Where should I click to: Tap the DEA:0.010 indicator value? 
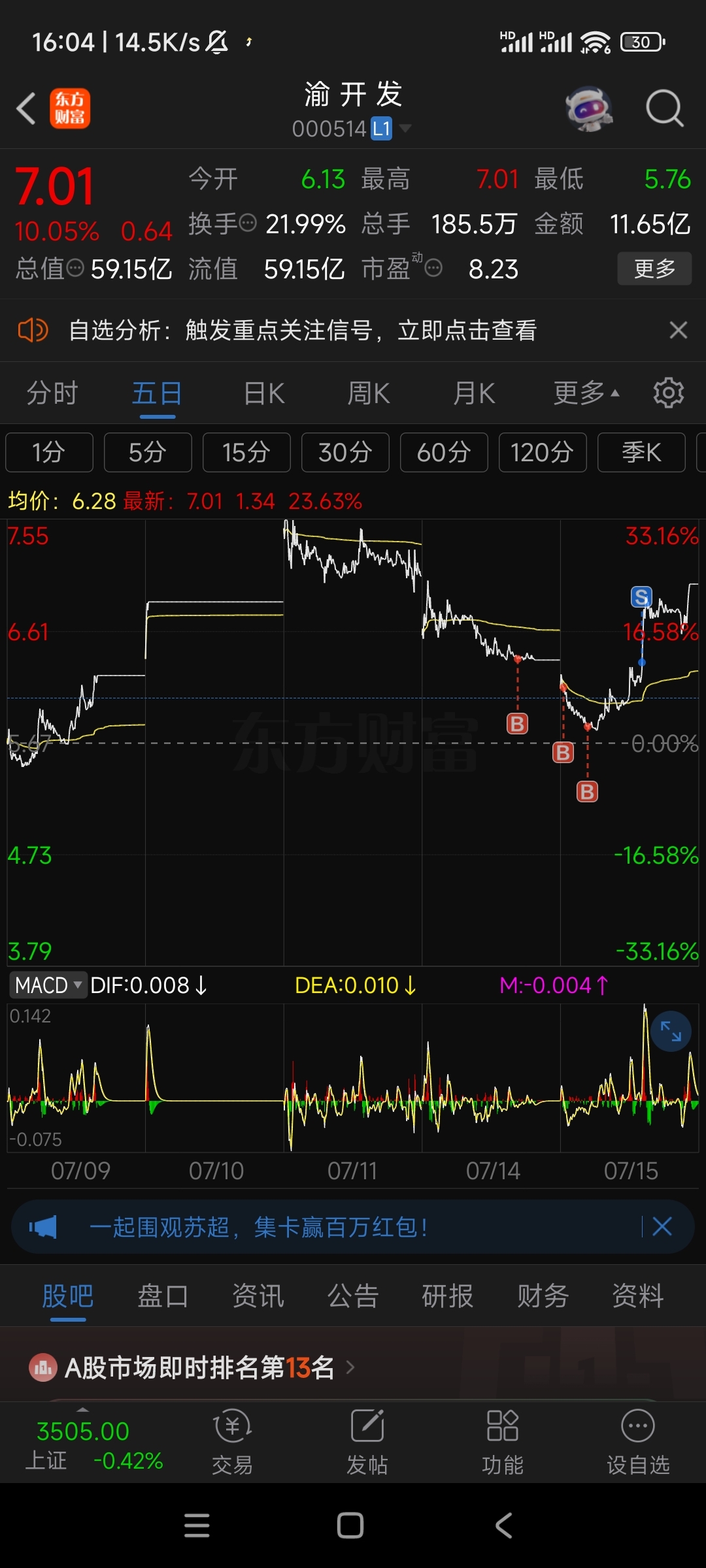(355, 985)
